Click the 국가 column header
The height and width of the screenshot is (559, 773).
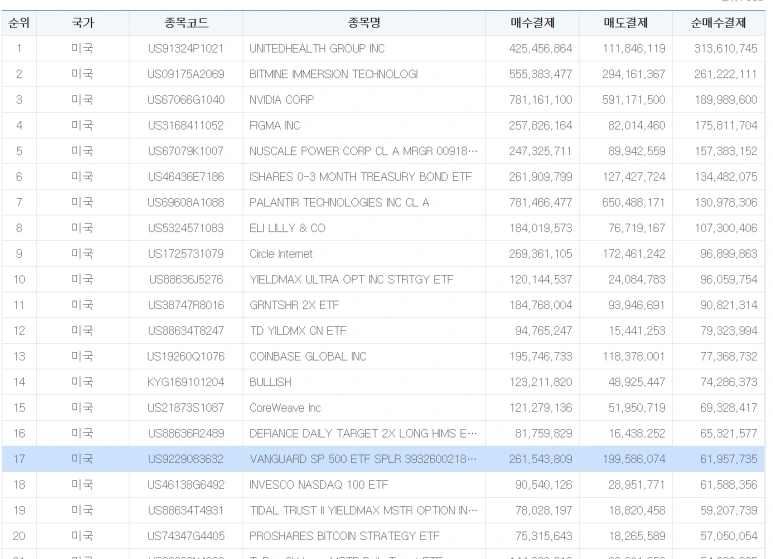(83, 23)
